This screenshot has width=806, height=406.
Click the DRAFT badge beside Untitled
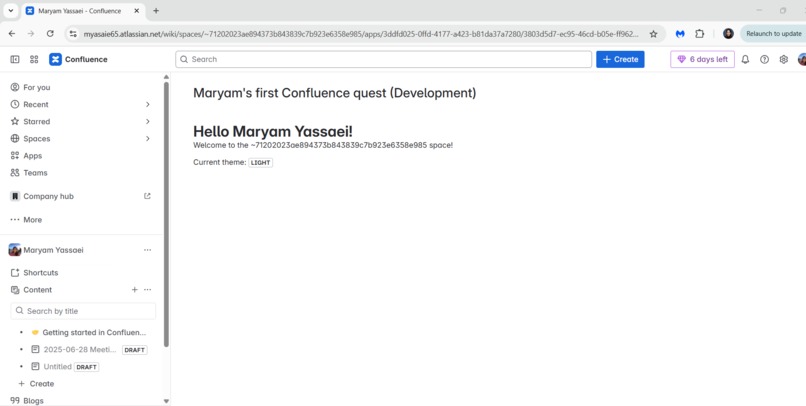point(86,367)
